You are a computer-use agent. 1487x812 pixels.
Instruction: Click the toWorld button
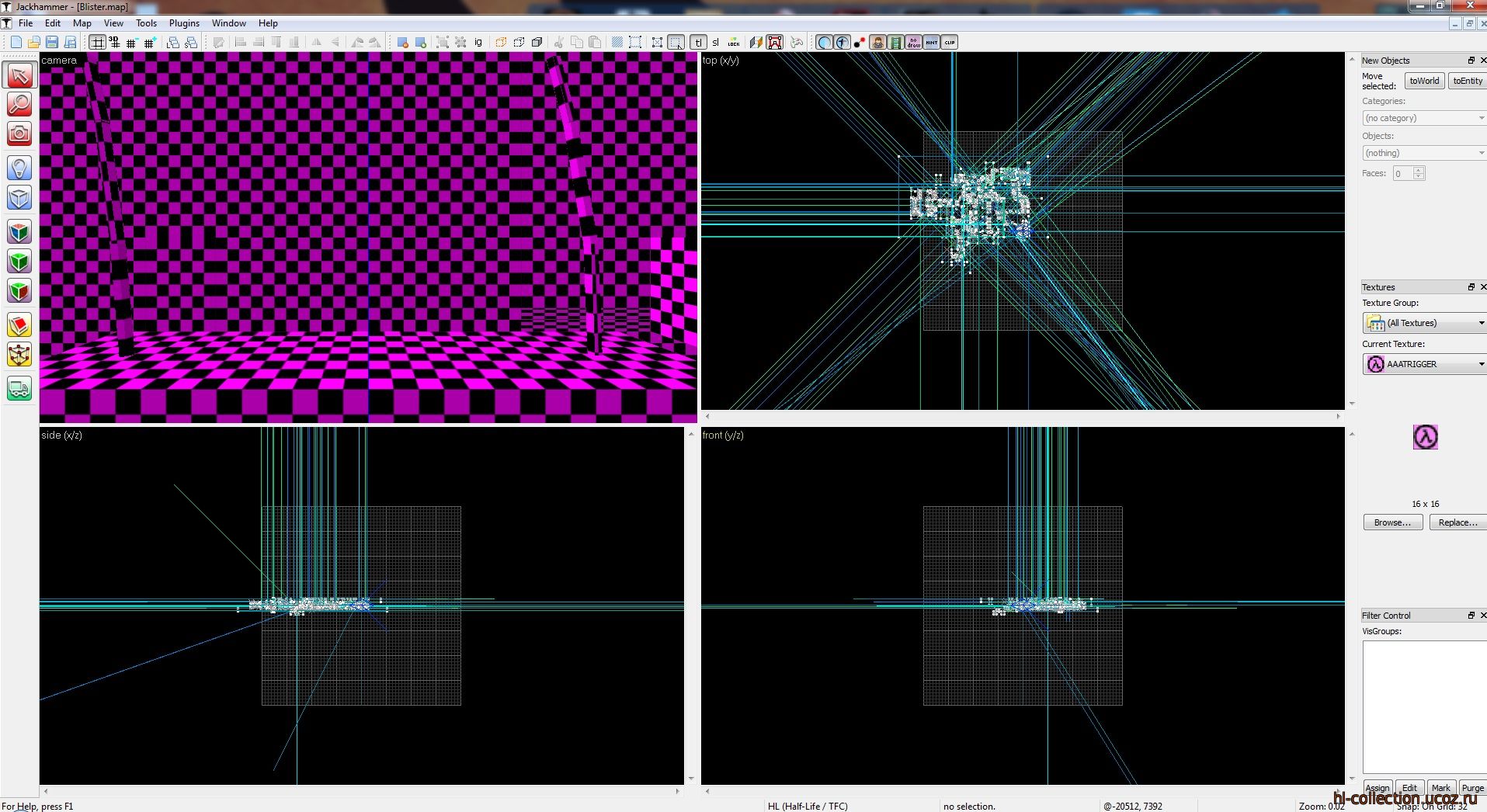coord(1424,81)
